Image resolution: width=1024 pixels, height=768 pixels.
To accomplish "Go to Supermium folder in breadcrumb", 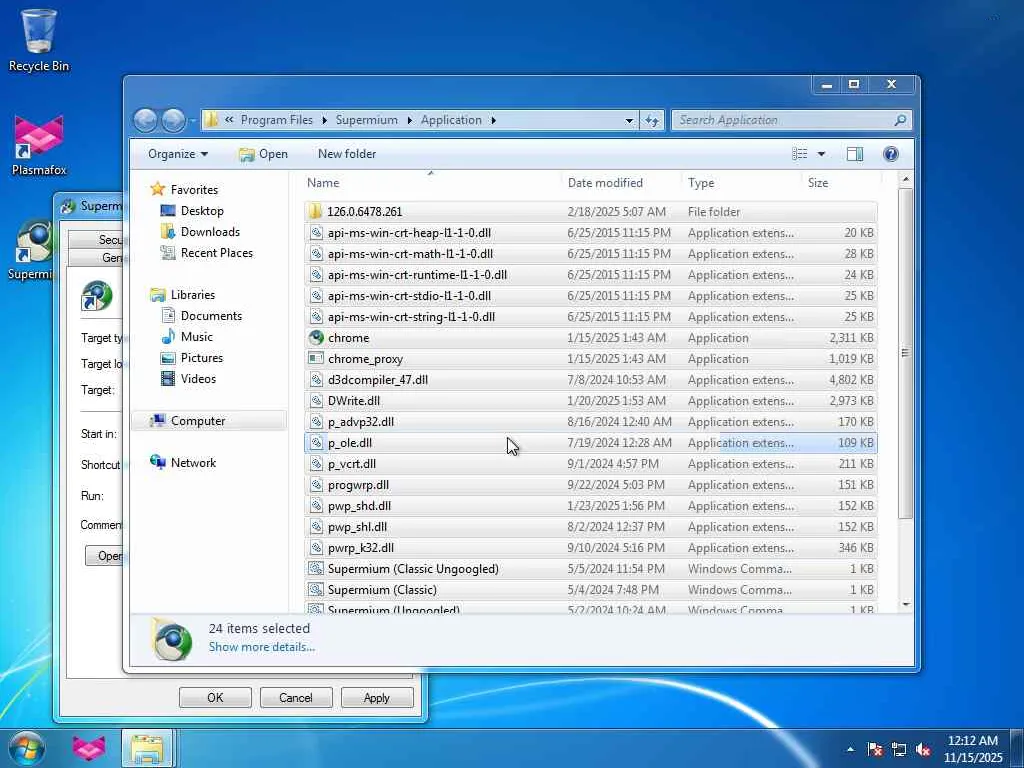I will [x=366, y=120].
